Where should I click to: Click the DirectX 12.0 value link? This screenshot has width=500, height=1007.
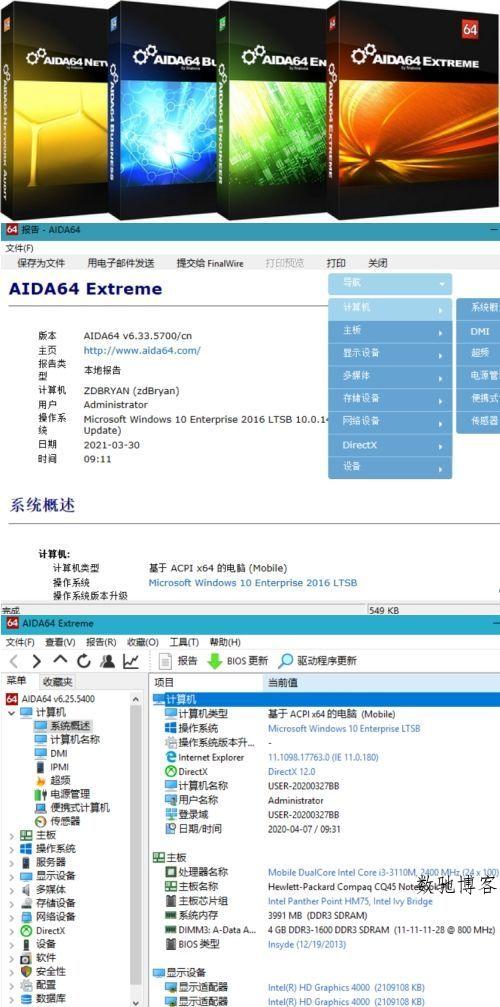(x=291, y=771)
